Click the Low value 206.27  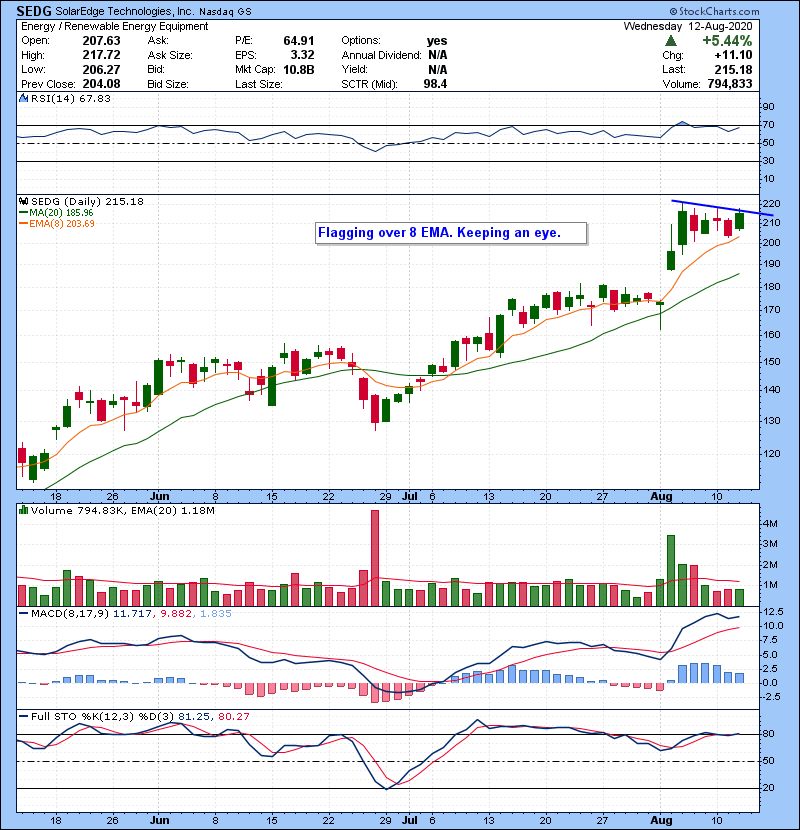point(101,70)
